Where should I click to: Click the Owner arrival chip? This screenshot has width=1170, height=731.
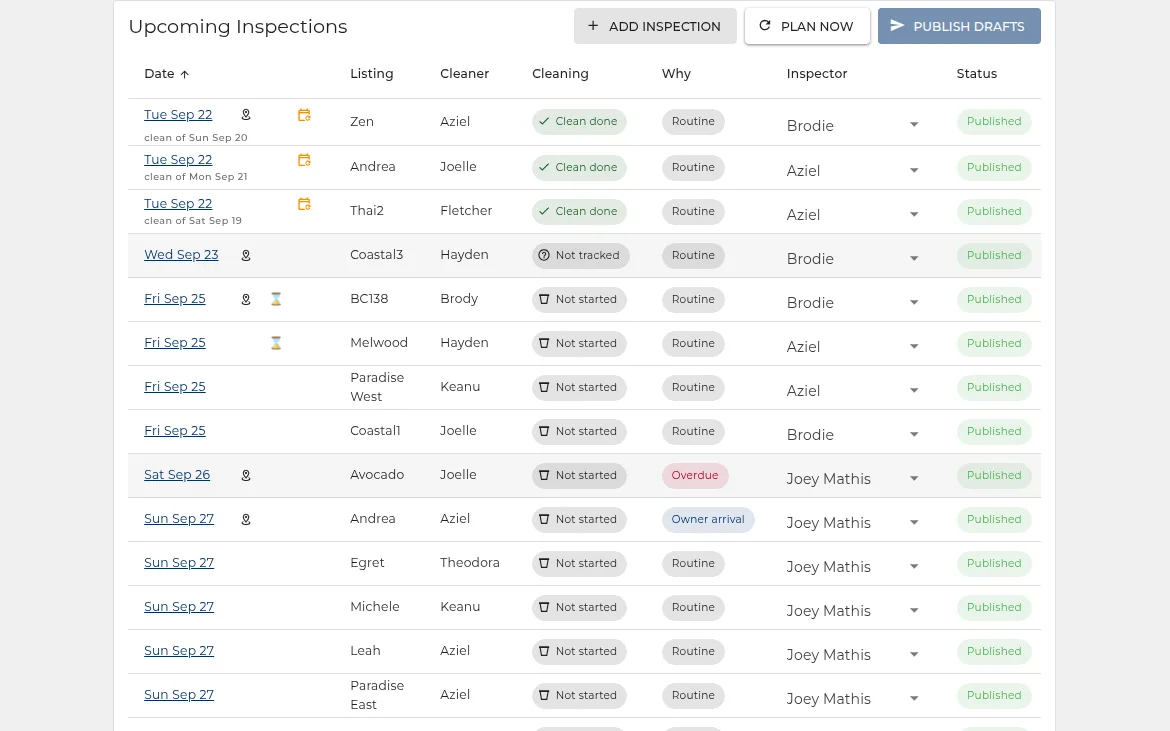click(708, 519)
